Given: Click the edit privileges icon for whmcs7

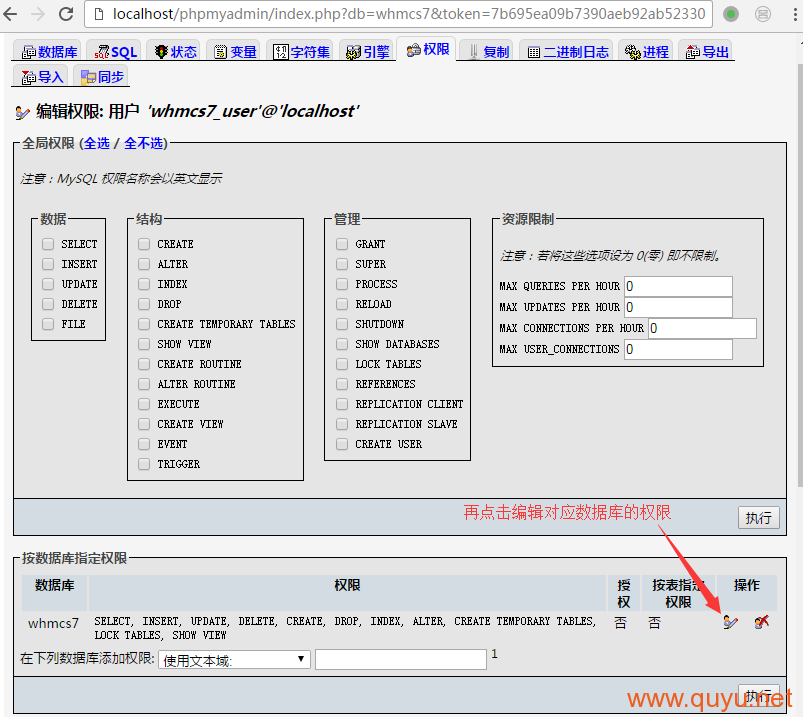Looking at the screenshot, I should tap(730, 622).
